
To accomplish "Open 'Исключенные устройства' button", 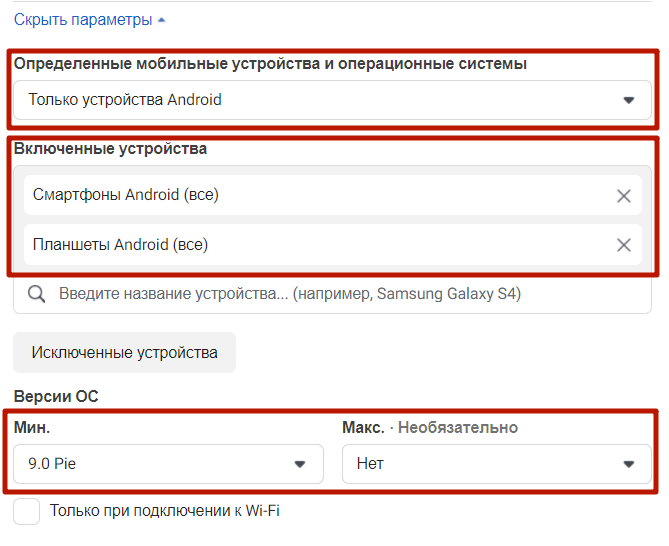I will pos(125,352).
